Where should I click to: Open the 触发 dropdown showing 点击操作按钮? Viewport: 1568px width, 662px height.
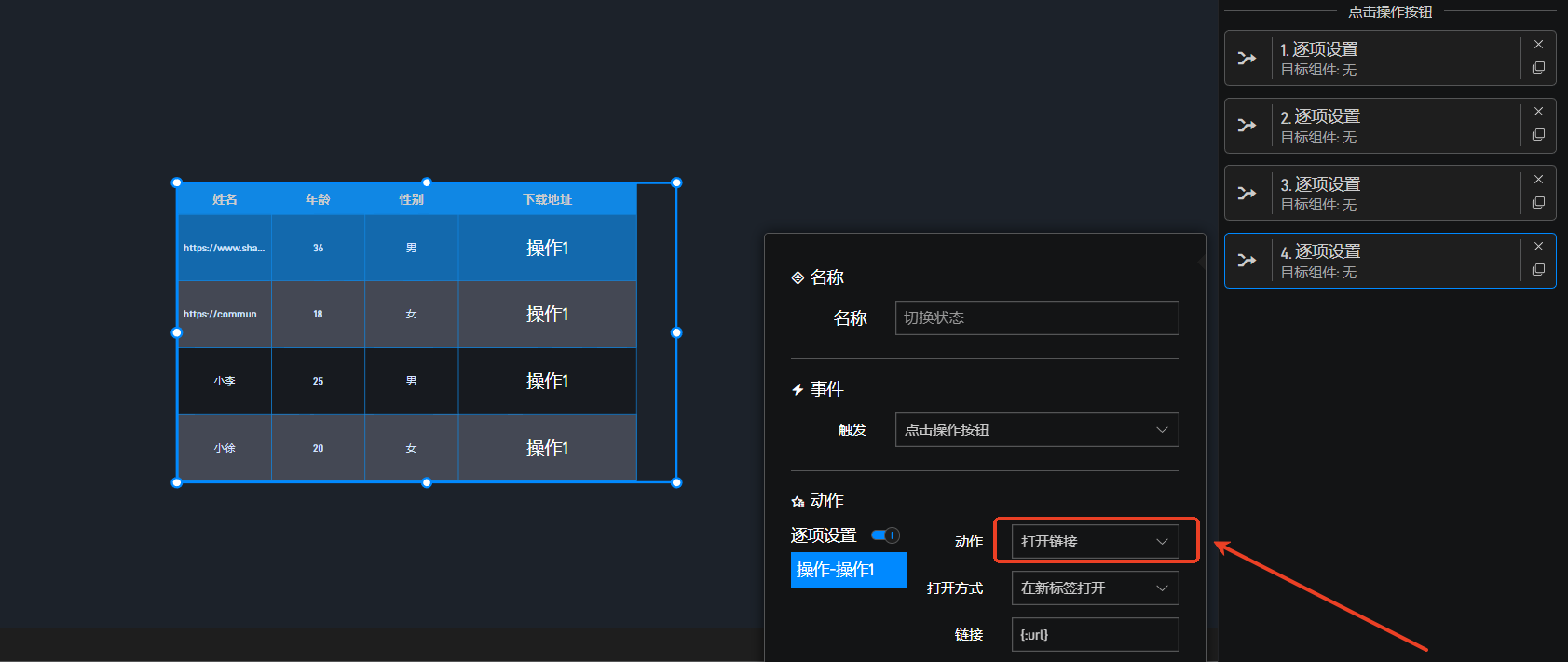[1036, 430]
